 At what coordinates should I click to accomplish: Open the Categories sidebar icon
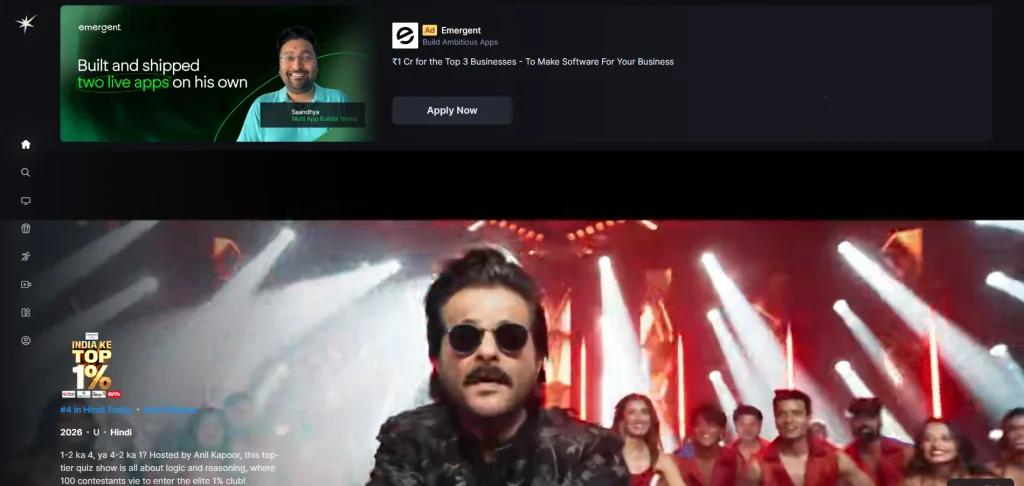point(25,312)
